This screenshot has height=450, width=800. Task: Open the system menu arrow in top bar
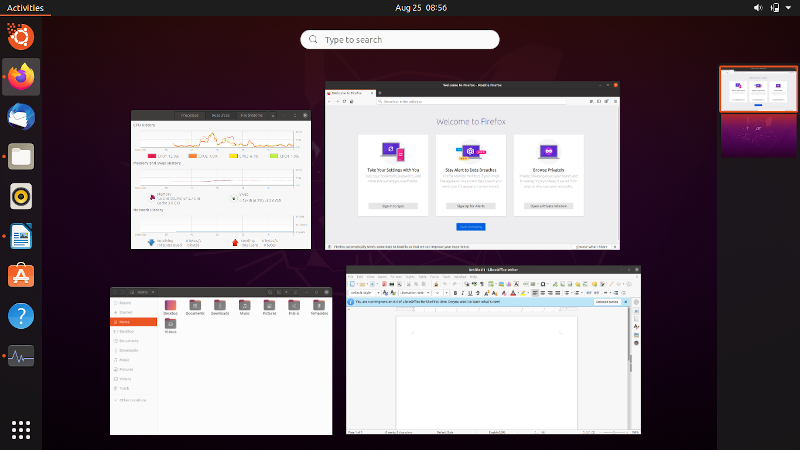[788, 8]
